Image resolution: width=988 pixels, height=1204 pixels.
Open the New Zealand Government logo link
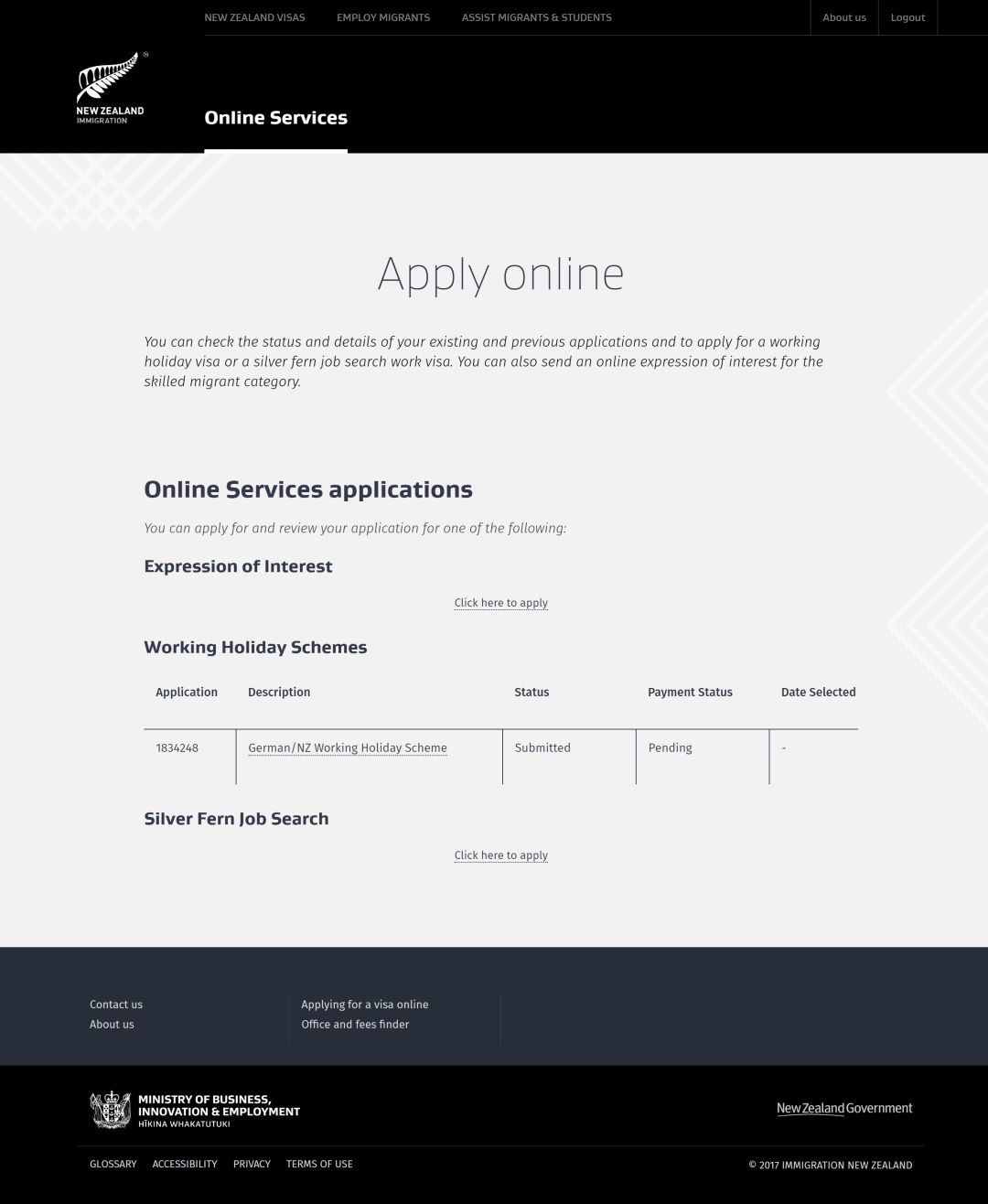pyautogui.click(x=844, y=1108)
